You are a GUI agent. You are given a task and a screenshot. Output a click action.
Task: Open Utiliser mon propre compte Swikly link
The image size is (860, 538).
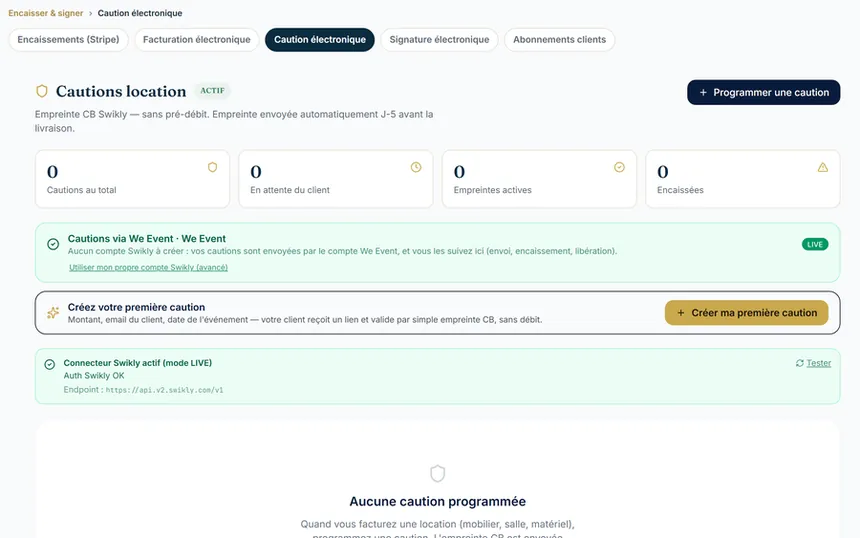pos(148,268)
